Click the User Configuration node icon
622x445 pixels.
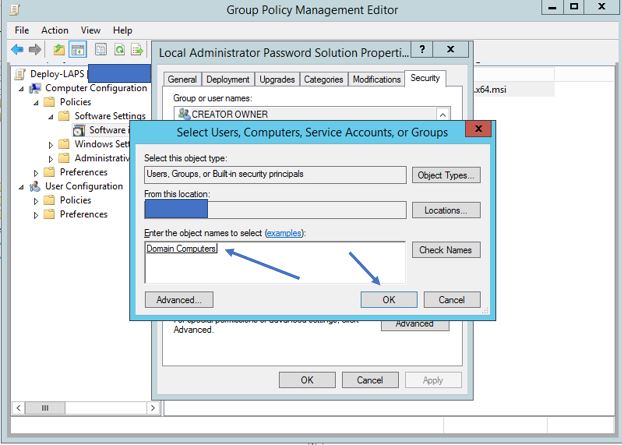pyautogui.click(x=35, y=186)
